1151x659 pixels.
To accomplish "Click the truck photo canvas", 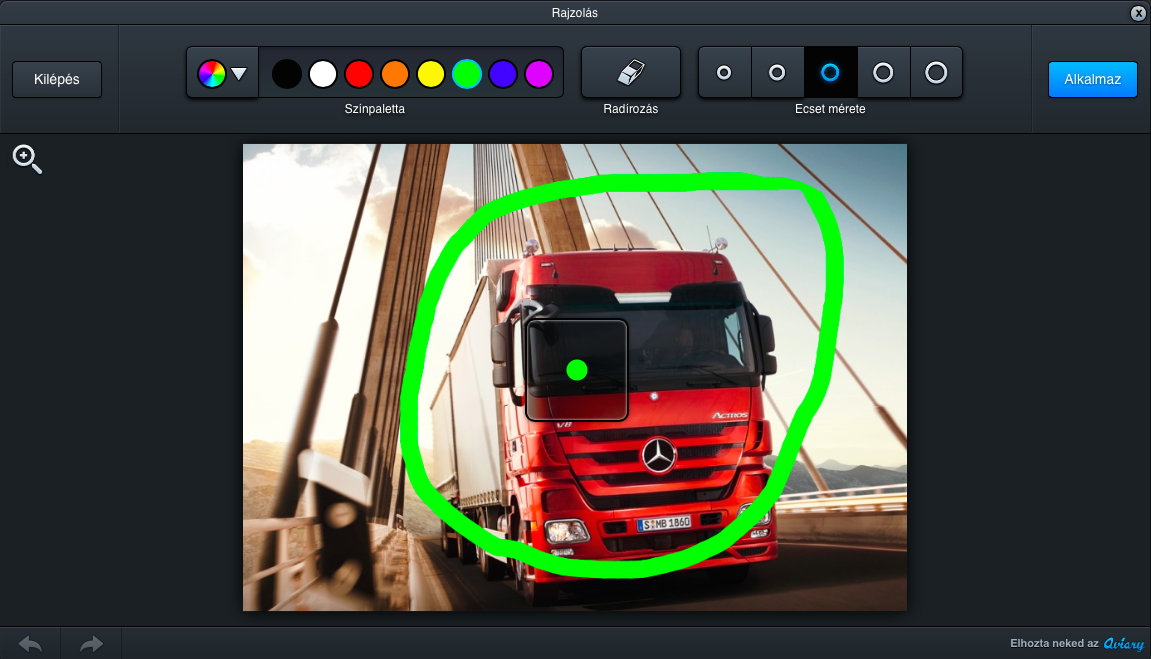I will 575,377.
